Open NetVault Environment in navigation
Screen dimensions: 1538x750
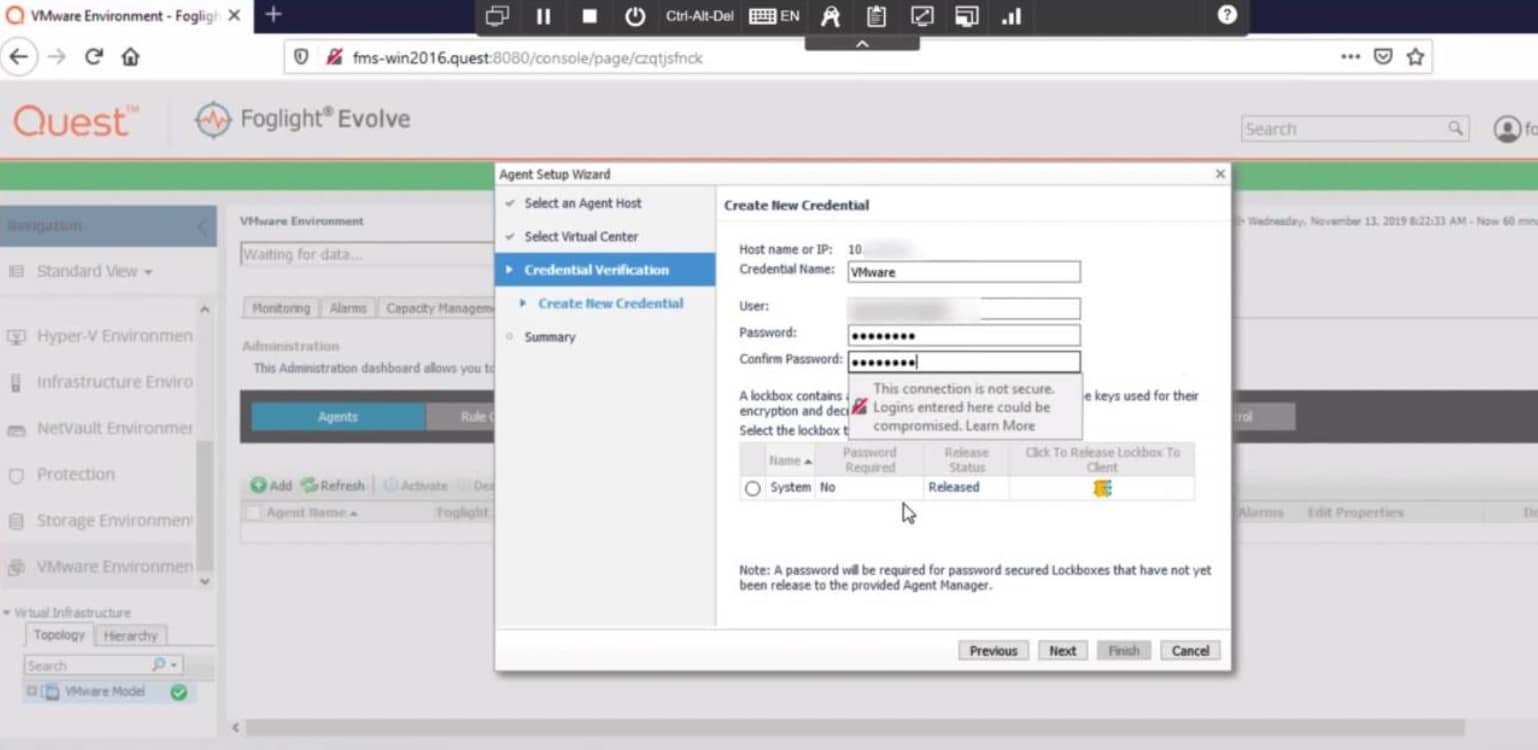[x=100, y=428]
